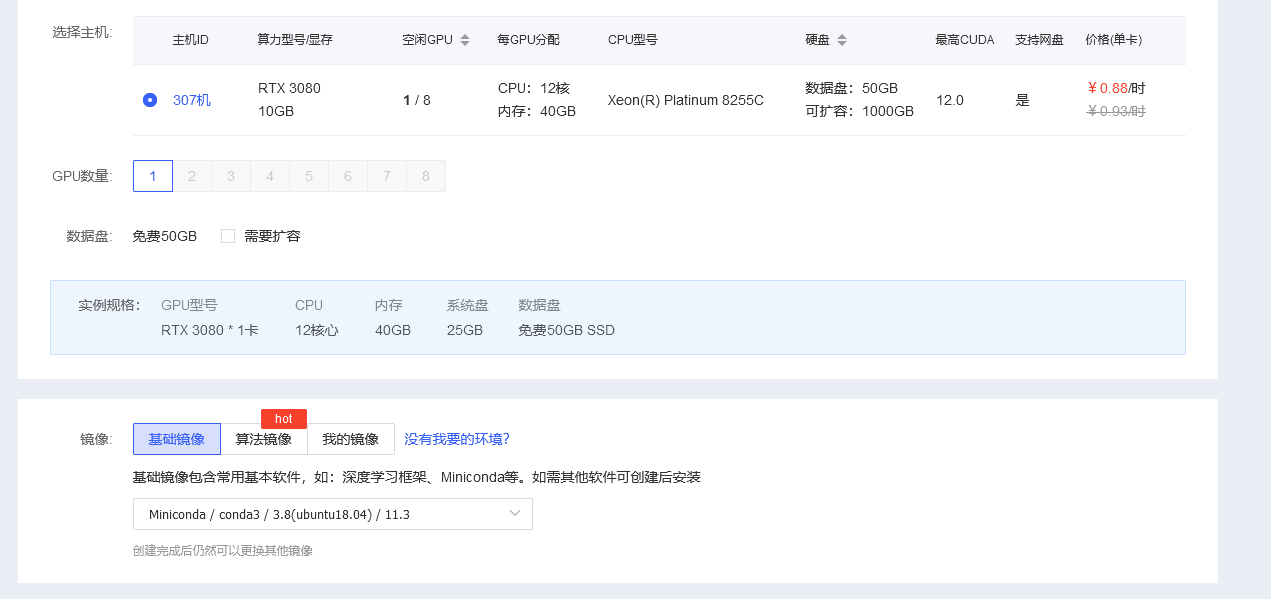The height and width of the screenshot is (599, 1271).
Task: Click the 价格(单卡) column header
Action: (1113, 40)
